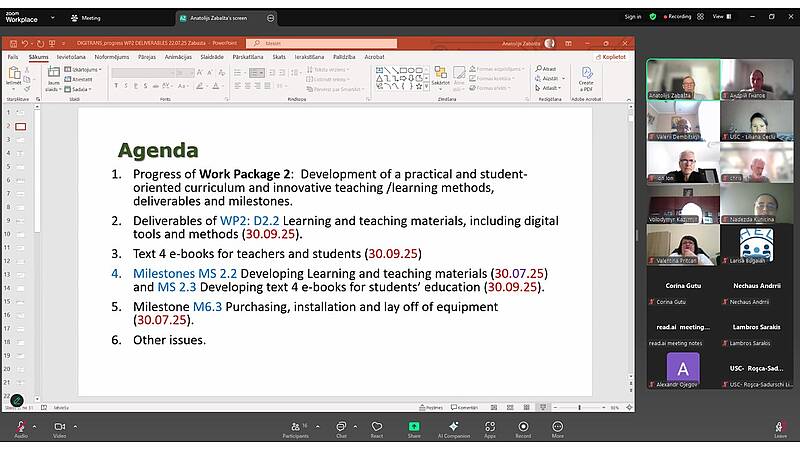The width and height of the screenshot is (800, 450).
Task: Expand audio options arrow next to Audio
Action: point(34,427)
